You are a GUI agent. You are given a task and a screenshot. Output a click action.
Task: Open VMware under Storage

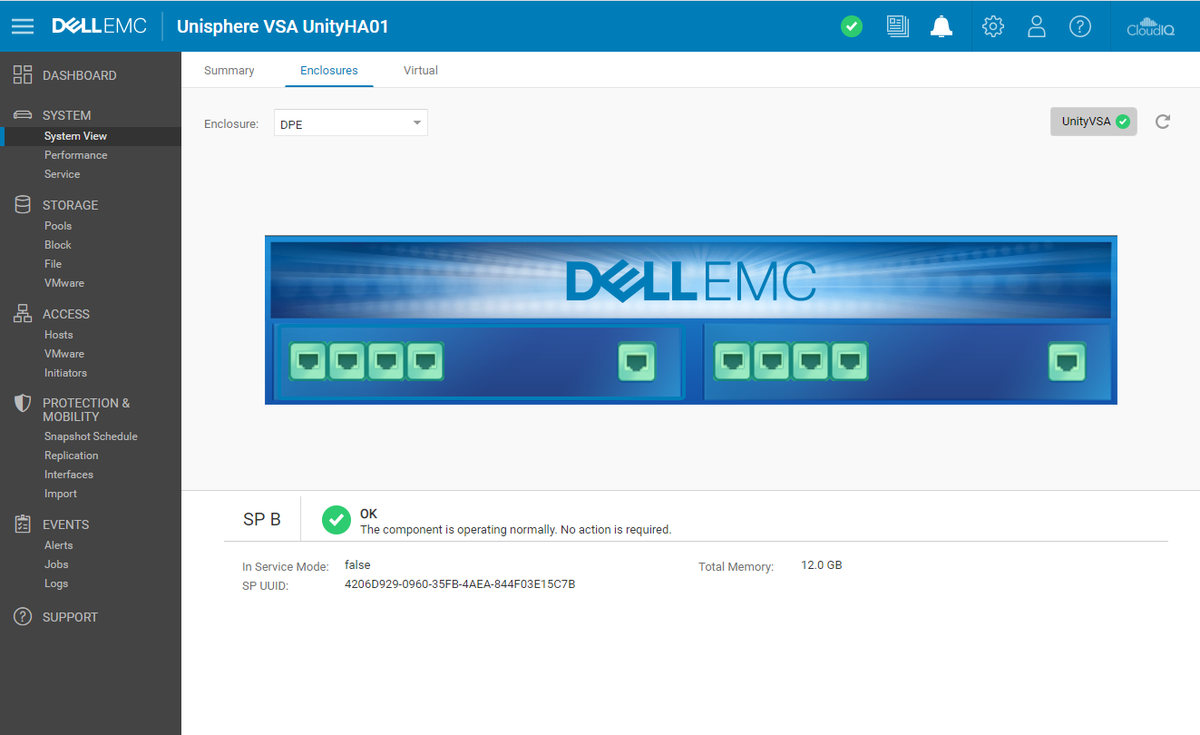click(64, 283)
